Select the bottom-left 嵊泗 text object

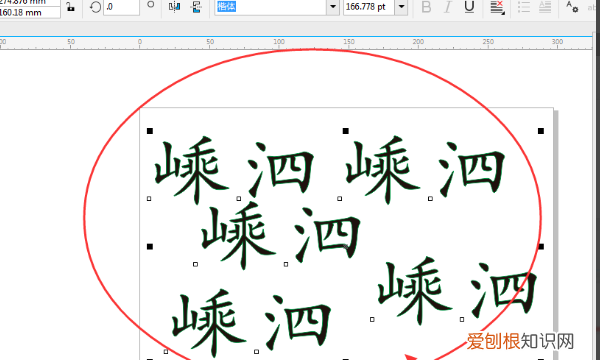click(x=251, y=323)
